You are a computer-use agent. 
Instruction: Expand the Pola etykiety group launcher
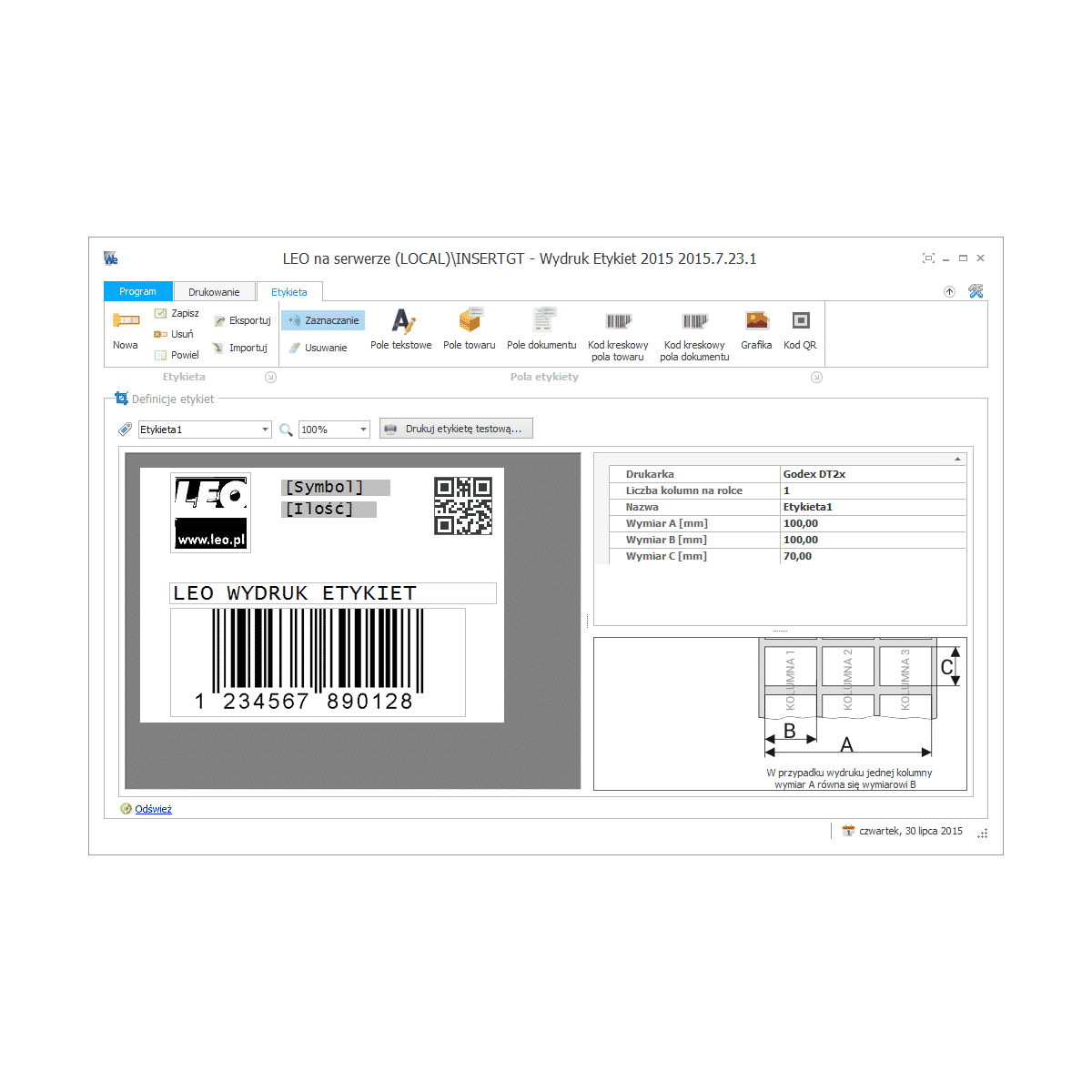816,378
